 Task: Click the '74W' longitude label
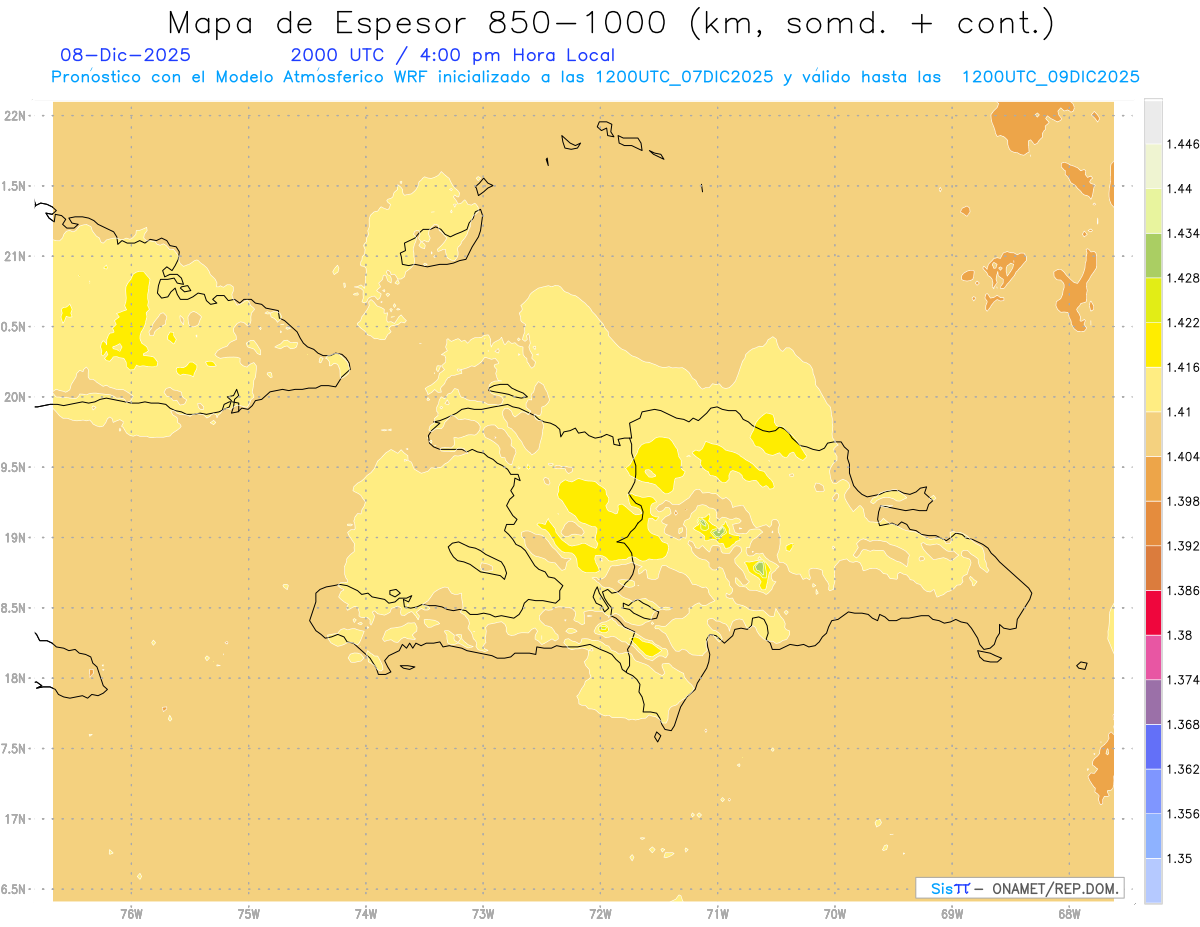[x=366, y=914]
